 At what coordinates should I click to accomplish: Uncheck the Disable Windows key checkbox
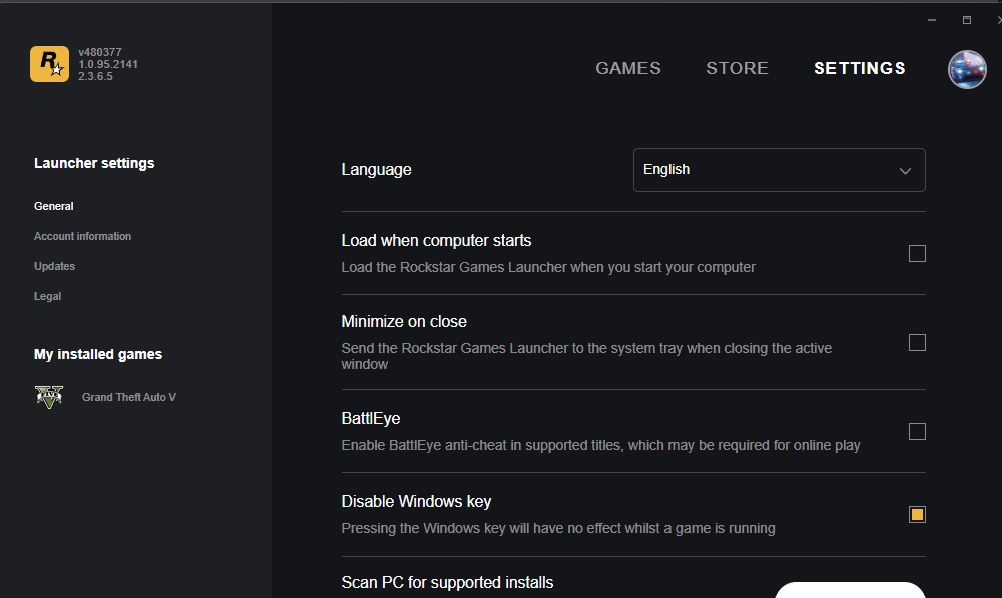pyautogui.click(x=917, y=515)
